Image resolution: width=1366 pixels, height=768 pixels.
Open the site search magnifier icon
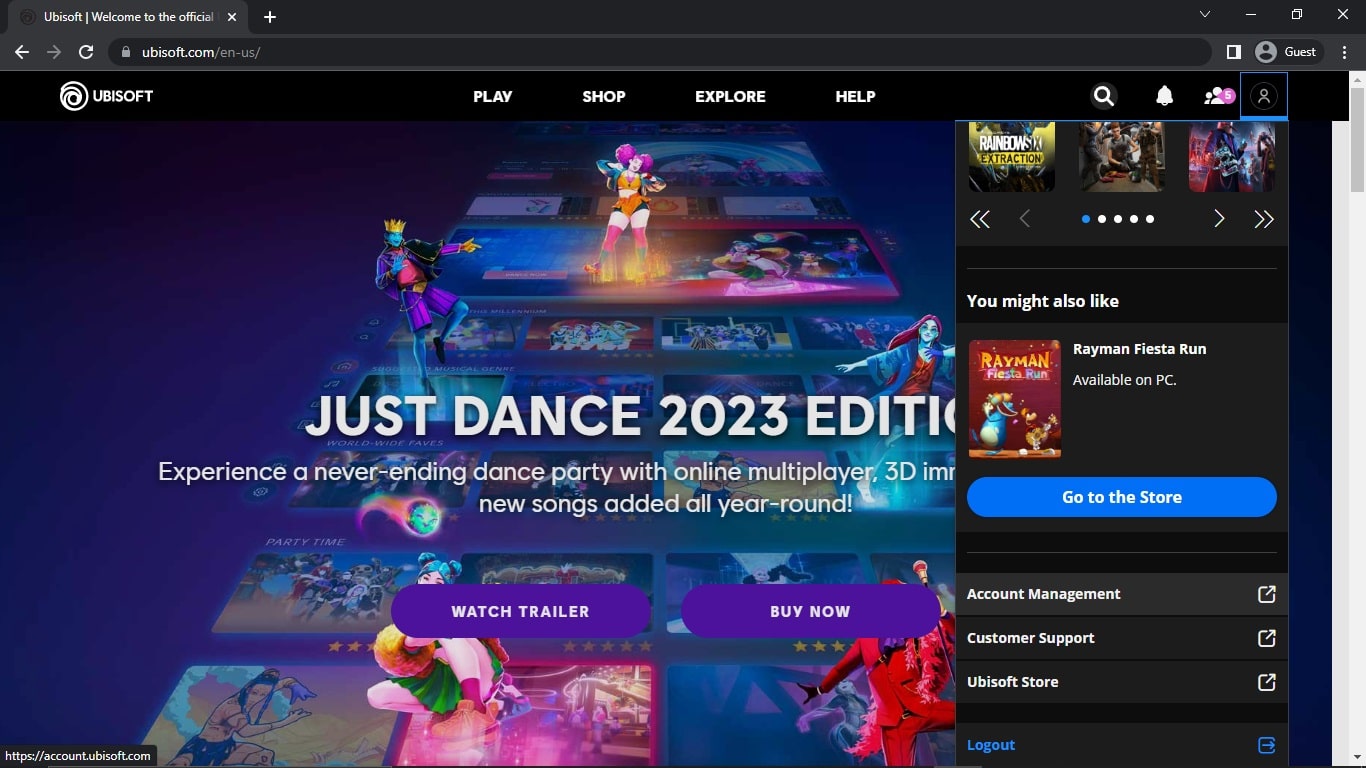pos(1103,96)
